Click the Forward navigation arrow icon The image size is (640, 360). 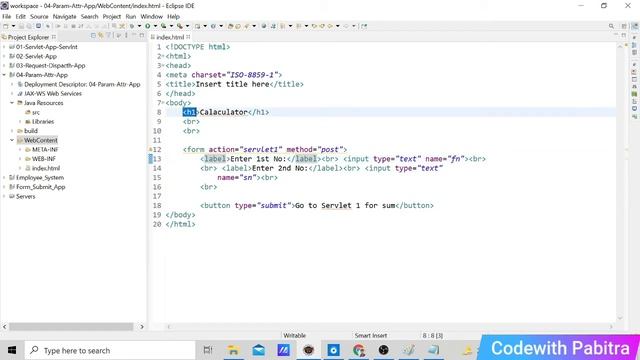[346, 26]
